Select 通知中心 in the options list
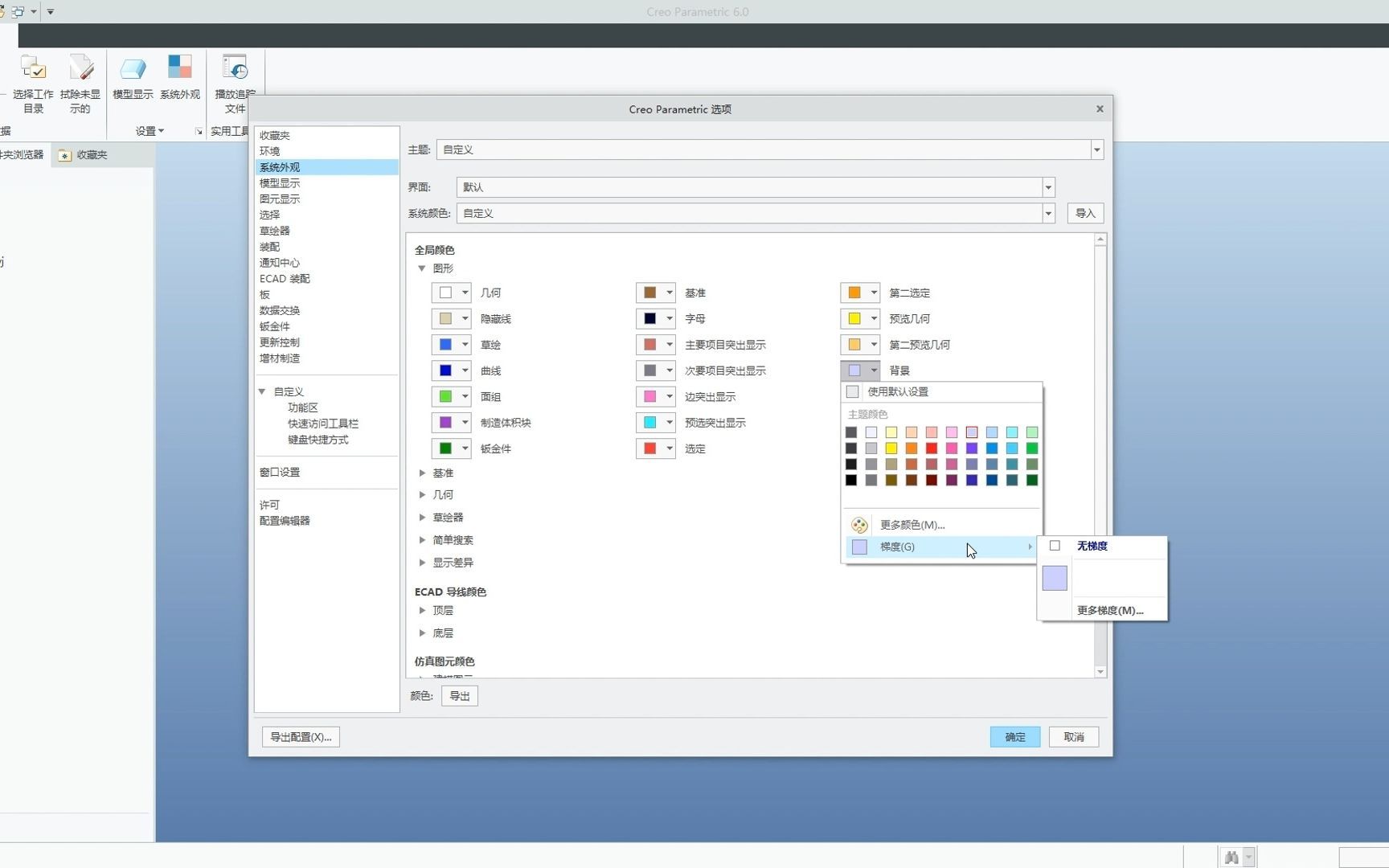Image resolution: width=1389 pixels, height=868 pixels. (326, 263)
